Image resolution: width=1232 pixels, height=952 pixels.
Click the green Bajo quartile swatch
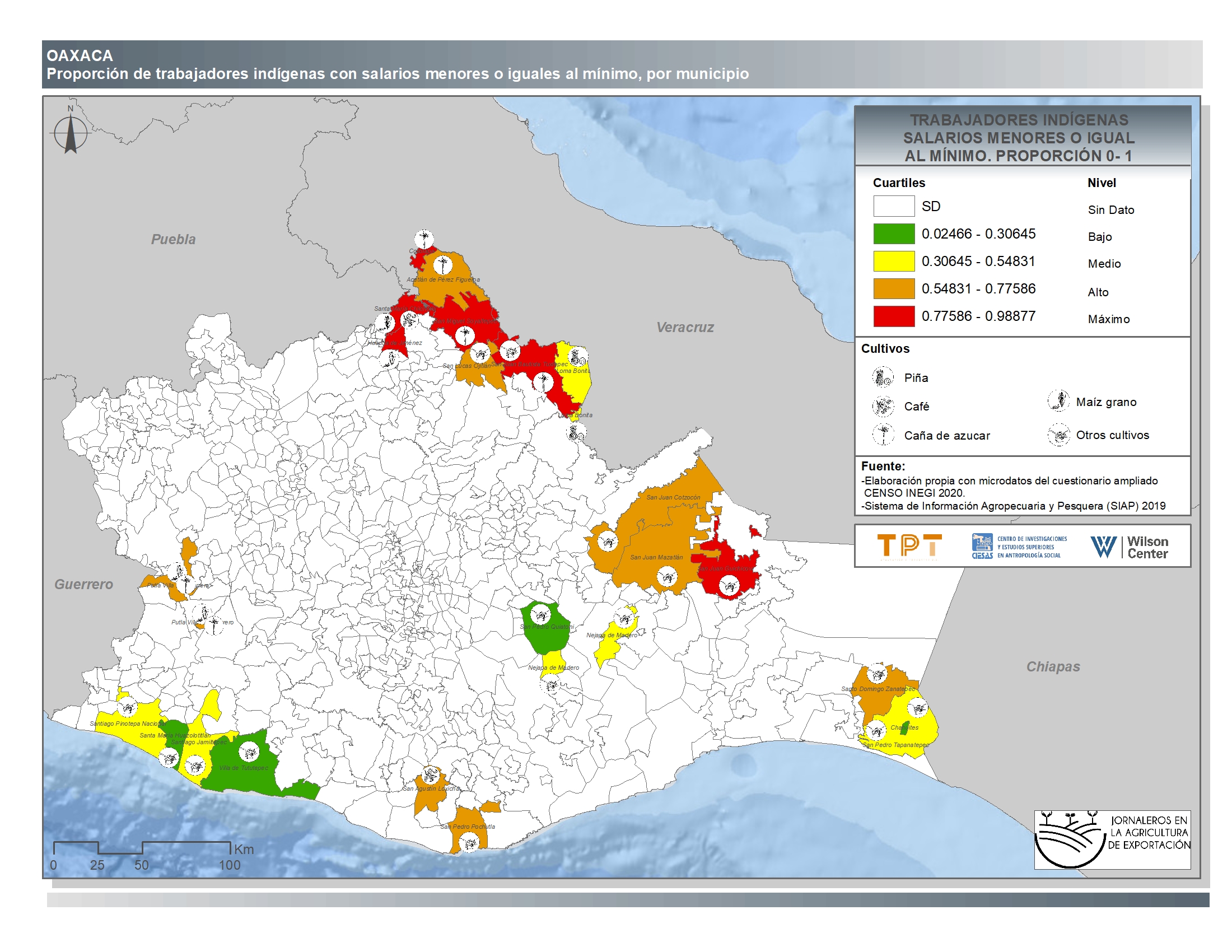point(894,234)
